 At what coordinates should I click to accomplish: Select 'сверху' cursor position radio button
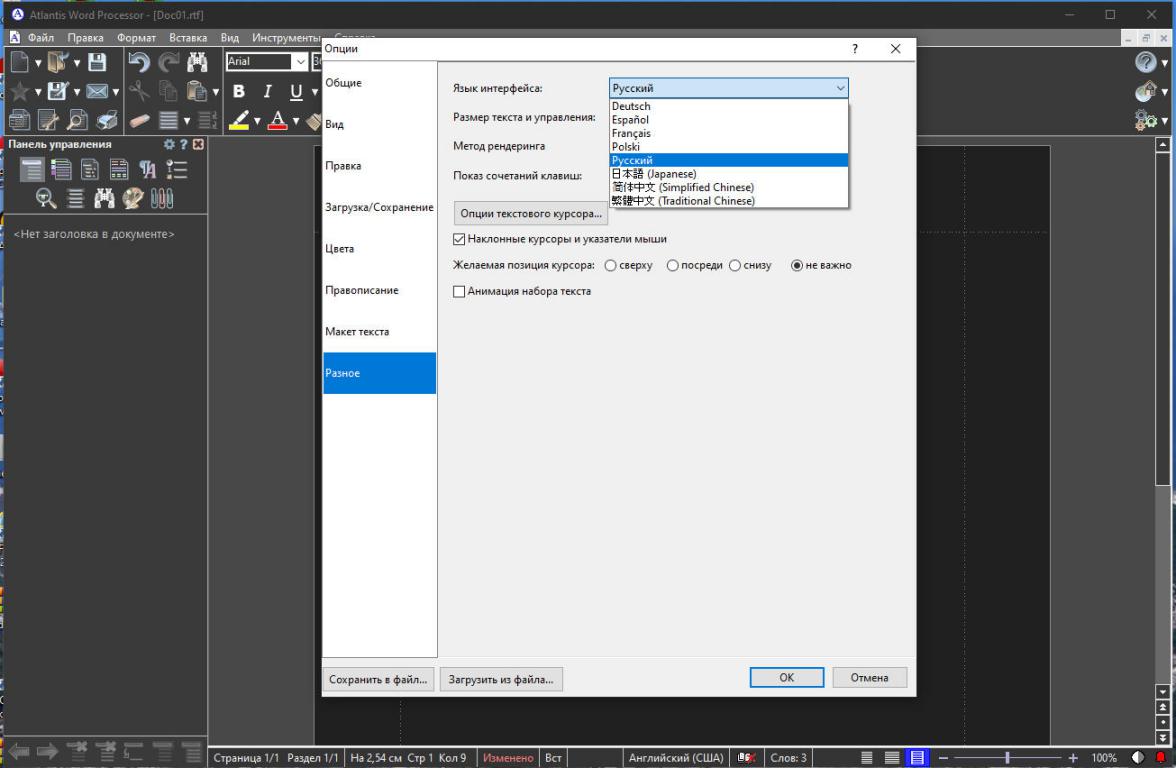pos(610,265)
